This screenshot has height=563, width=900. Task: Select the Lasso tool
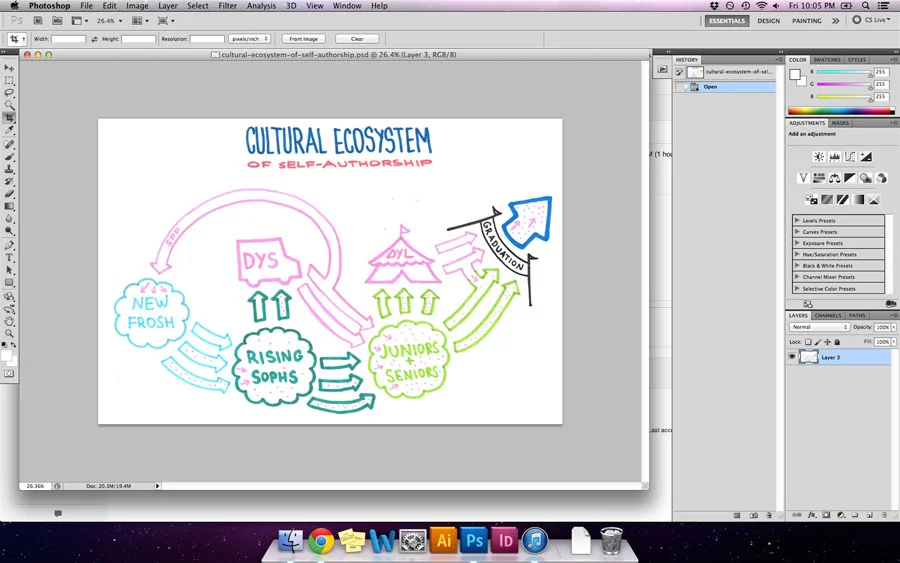pos(9,92)
